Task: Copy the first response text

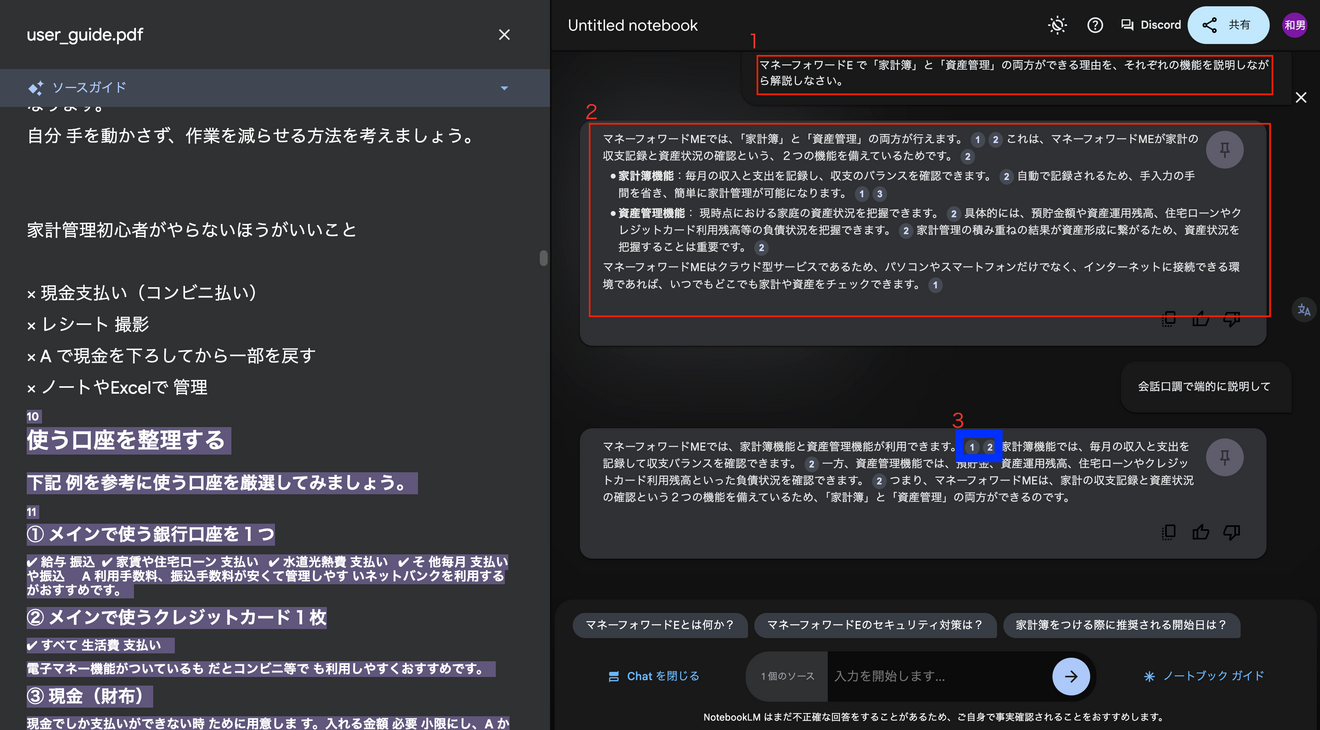Action: tap(1169, 318)
